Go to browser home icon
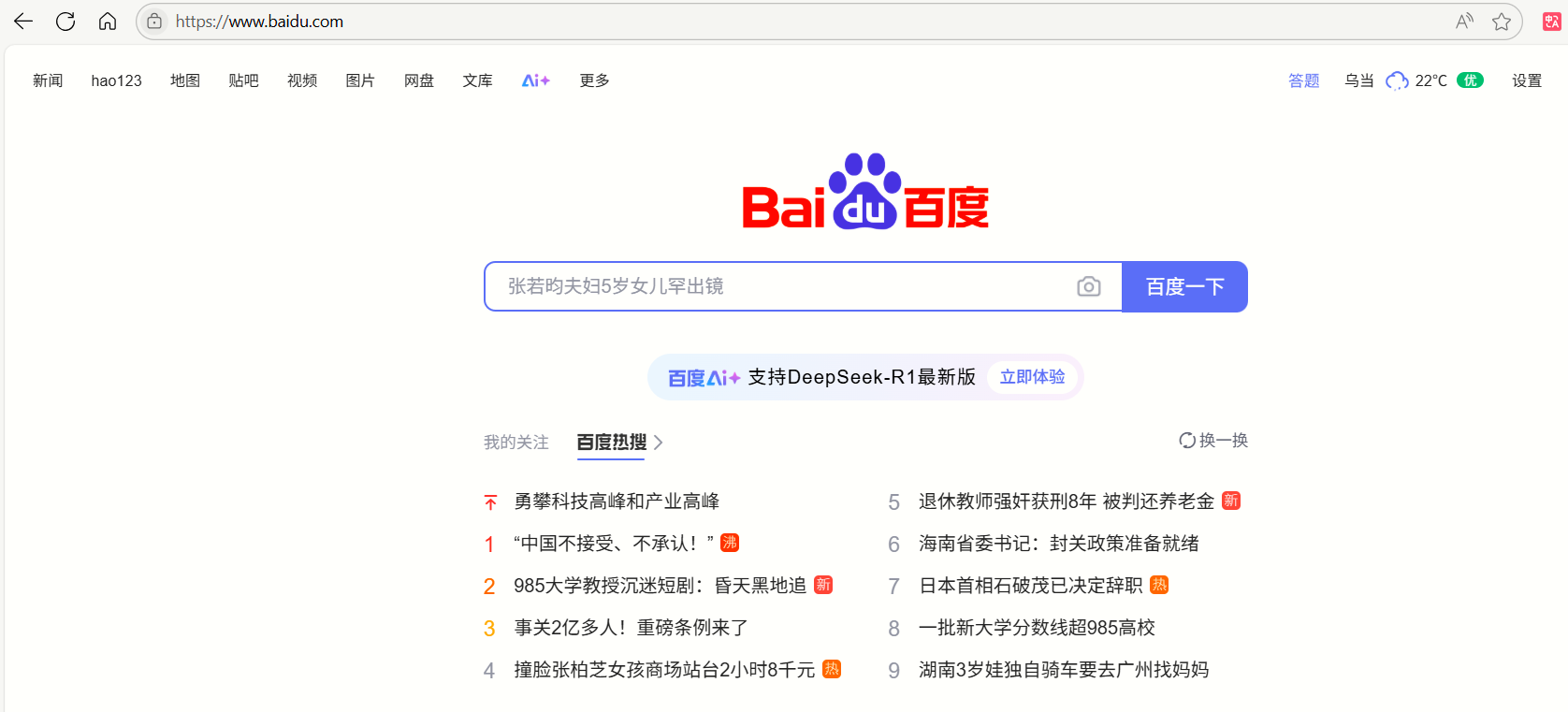 pyautogui.click(x=108, y=21)
